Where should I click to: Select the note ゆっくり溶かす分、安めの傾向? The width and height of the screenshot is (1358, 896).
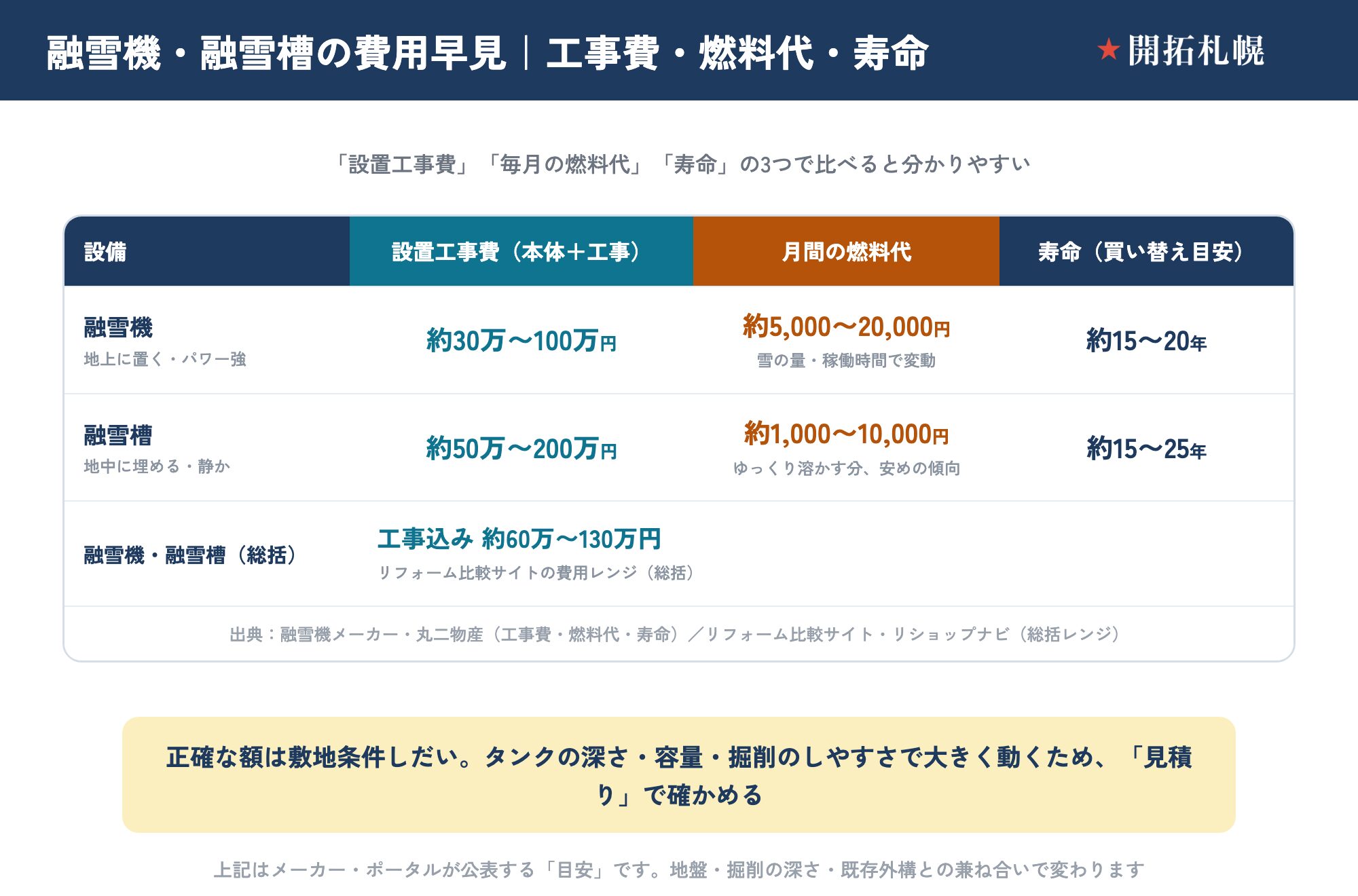846,468
